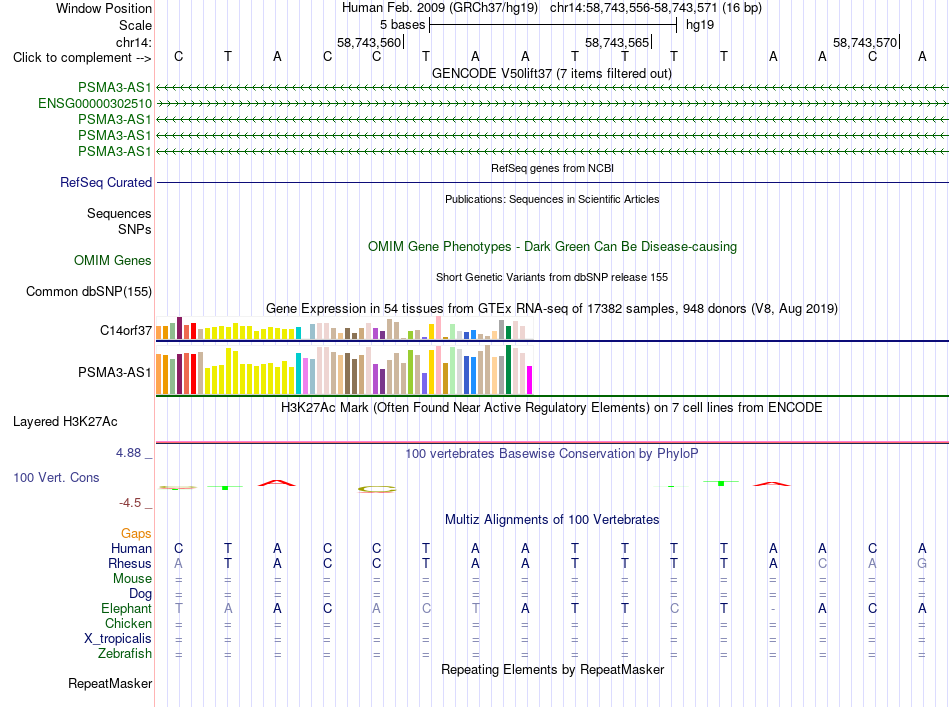Click the RefSeq Curated track label

[x=106, y=182]
